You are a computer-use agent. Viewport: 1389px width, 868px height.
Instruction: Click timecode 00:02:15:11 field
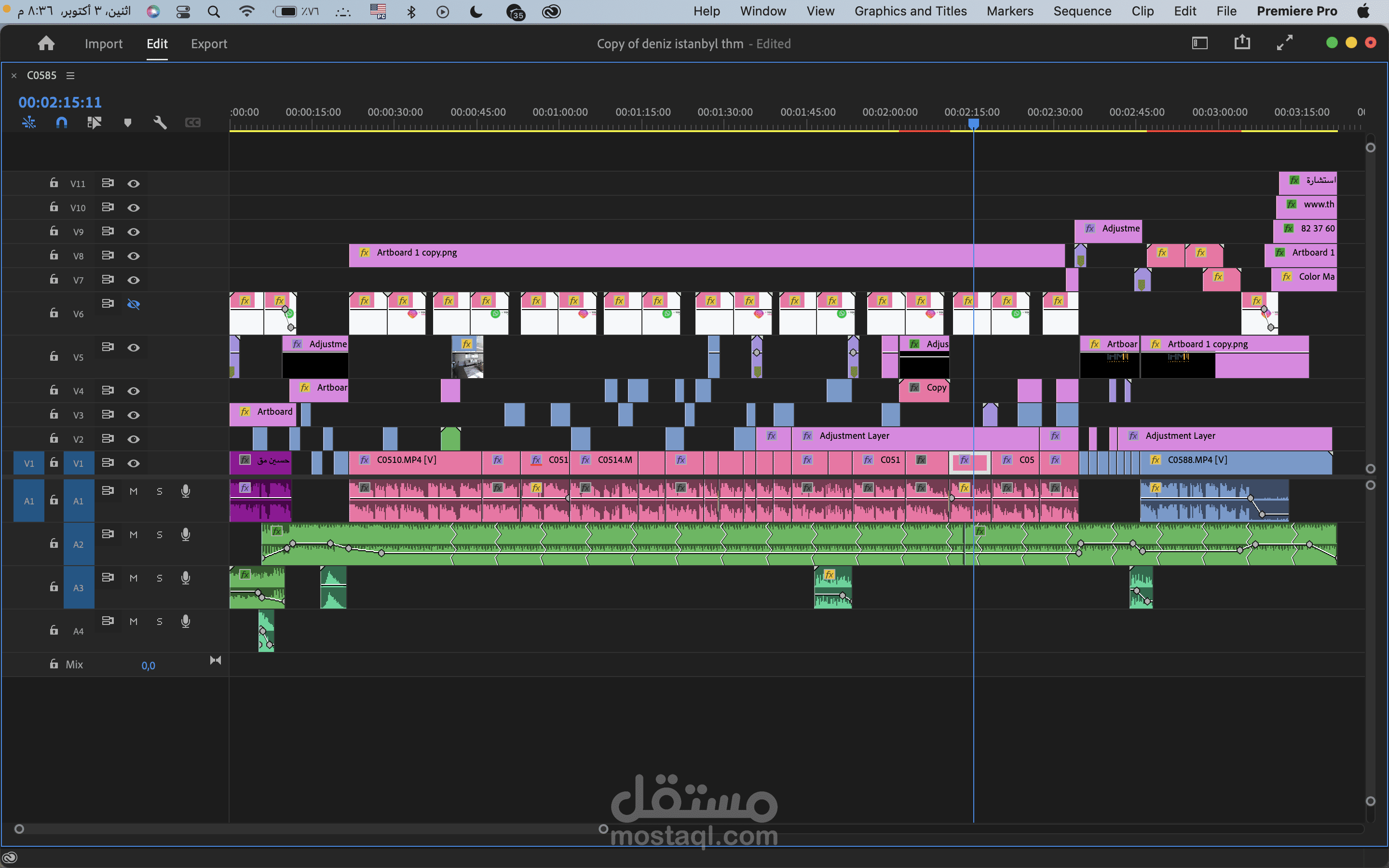pos(60,102)
